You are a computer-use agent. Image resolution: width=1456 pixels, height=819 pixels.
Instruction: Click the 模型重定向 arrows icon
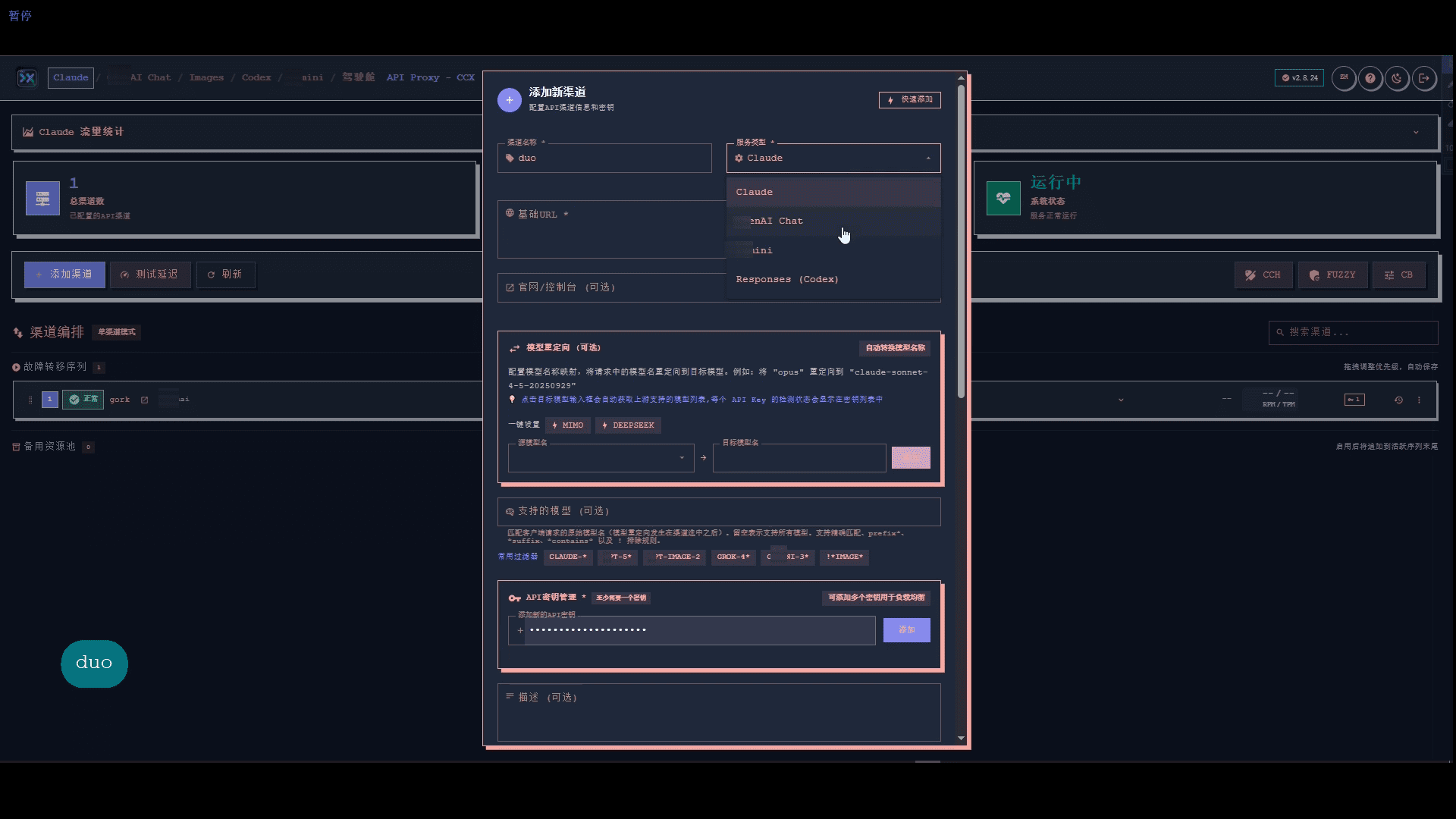pos(515,348)
